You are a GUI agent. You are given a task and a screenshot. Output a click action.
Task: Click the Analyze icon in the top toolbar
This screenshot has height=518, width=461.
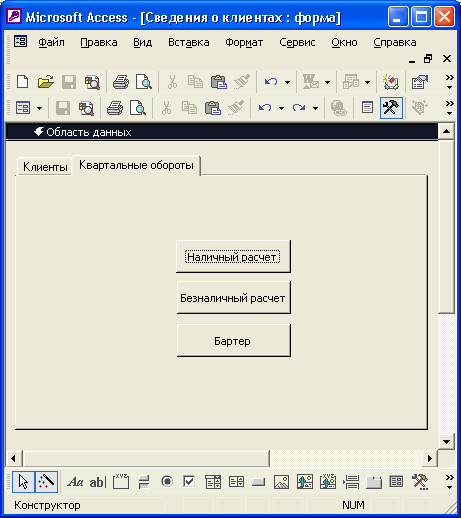(x=351, y=82)
